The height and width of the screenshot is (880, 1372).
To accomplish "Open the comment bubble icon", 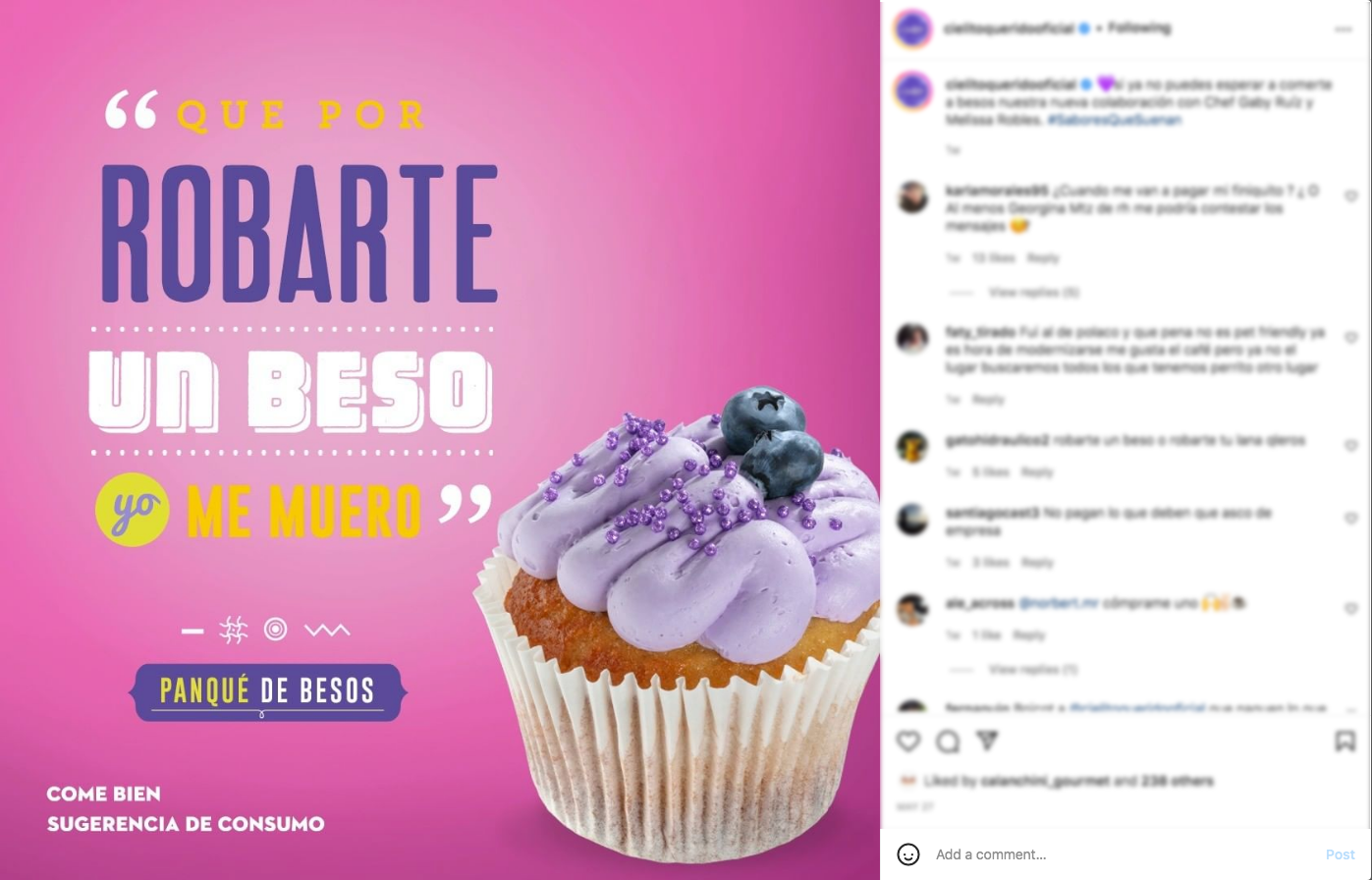I will 948,741.
